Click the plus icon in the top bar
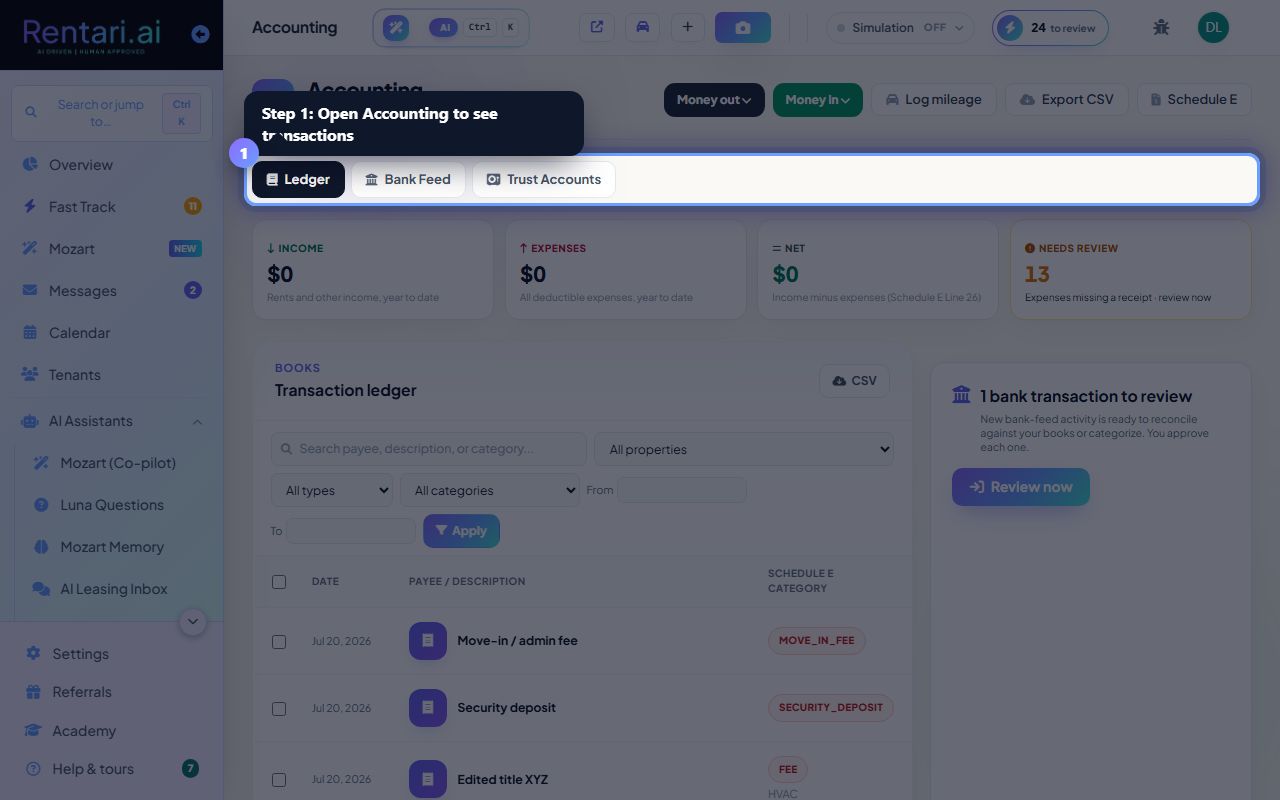The width and height of the screenshot is (1280, 800). (x=687, y=27)
